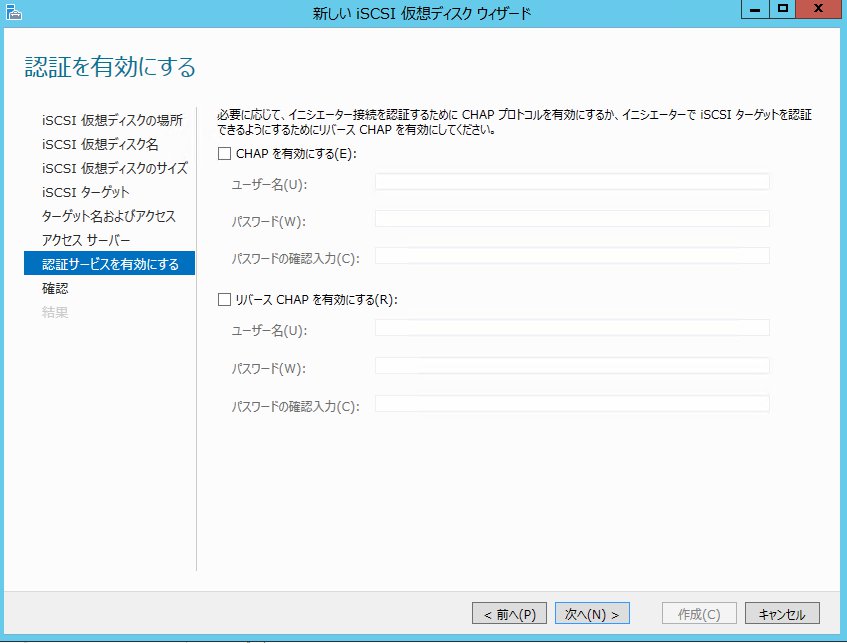Click CHAP パスワードの確認入力 field
847x643 pixels.
(572, 256)
